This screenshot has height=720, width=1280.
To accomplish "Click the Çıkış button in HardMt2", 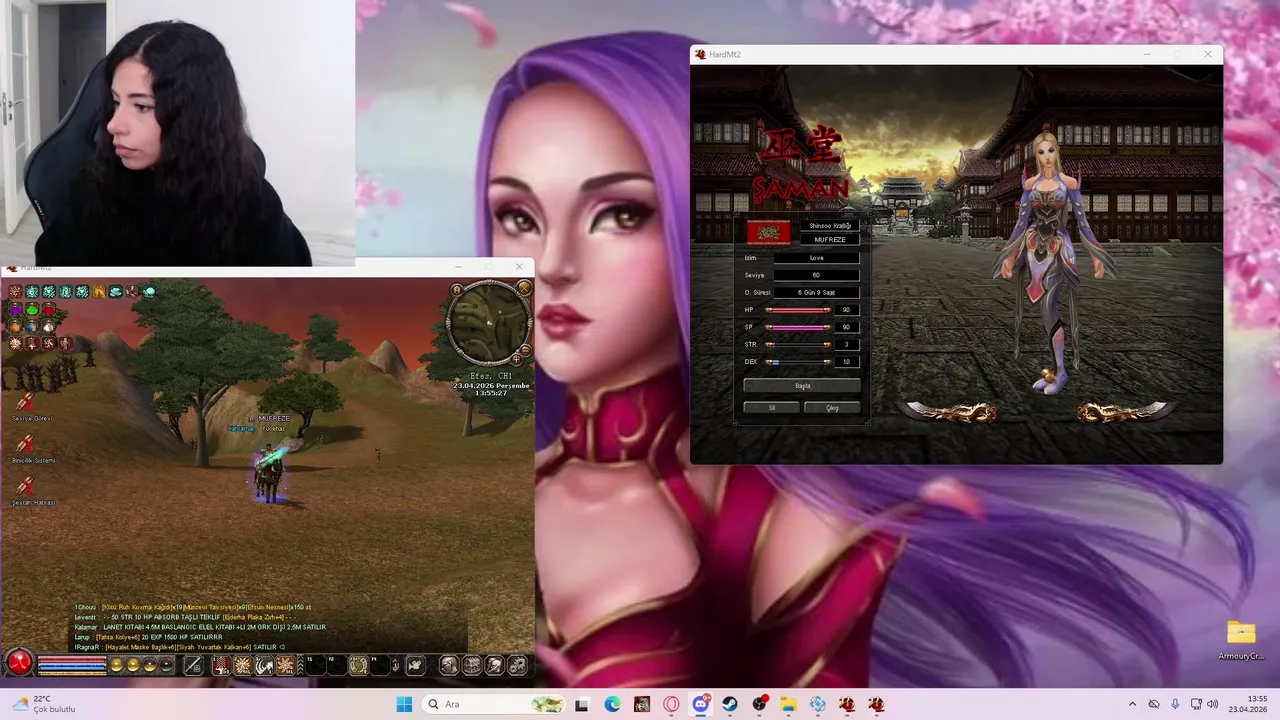I will [832, 408].
